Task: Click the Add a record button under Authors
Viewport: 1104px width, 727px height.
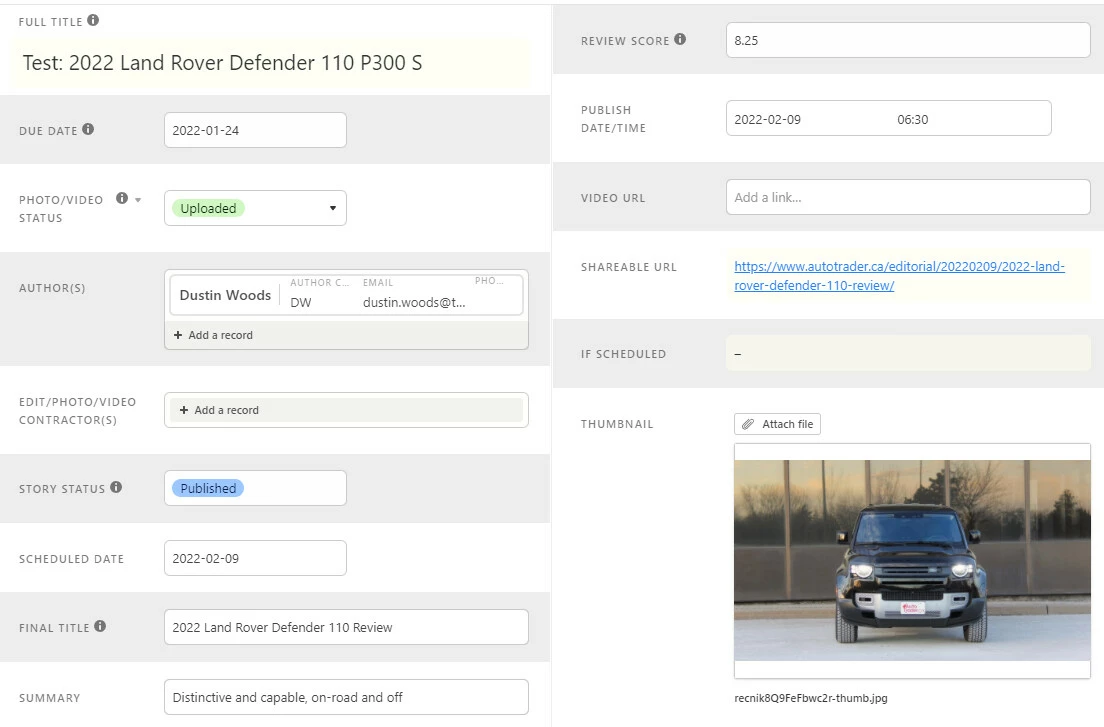Action: (346, 336)
